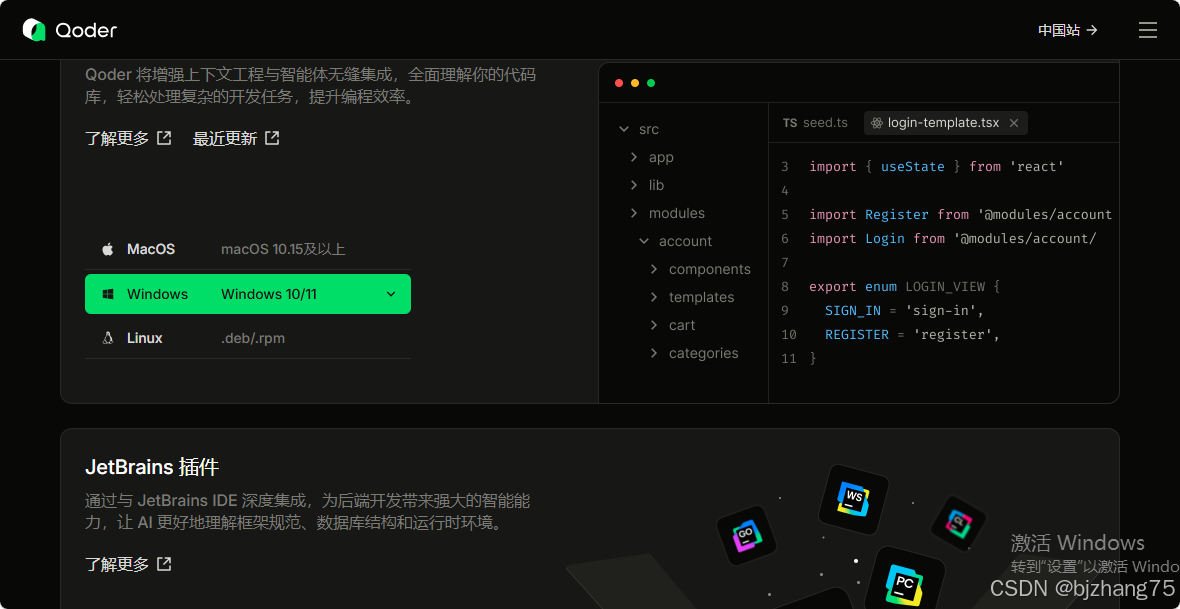Open 了解更多 link under JetBrains 插件

[x=129, y=564]
